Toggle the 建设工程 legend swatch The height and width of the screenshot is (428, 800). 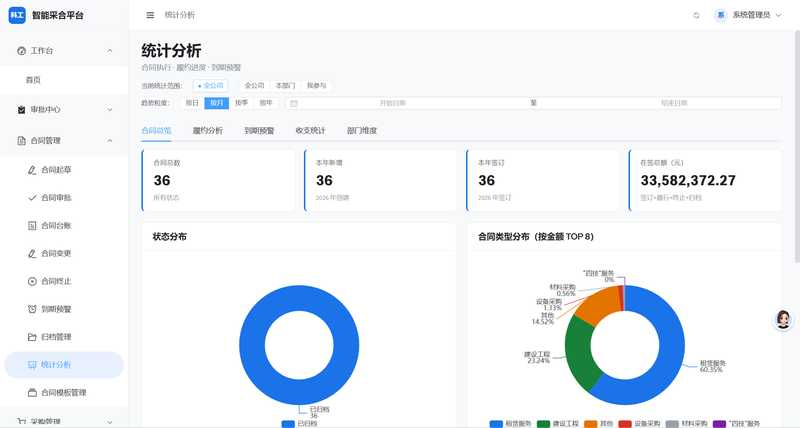[x=543, y=424]
